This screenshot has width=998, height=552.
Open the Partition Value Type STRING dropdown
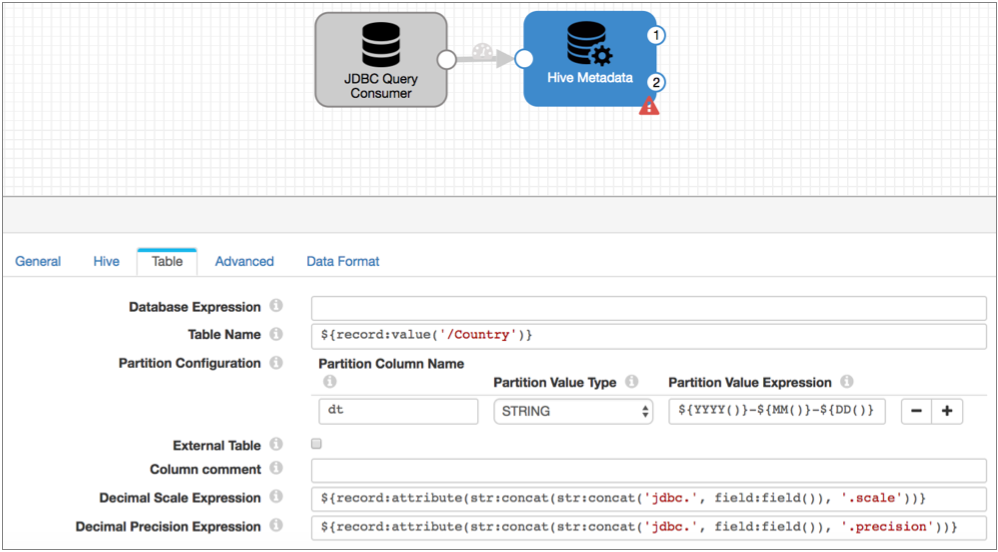[574, 411]
